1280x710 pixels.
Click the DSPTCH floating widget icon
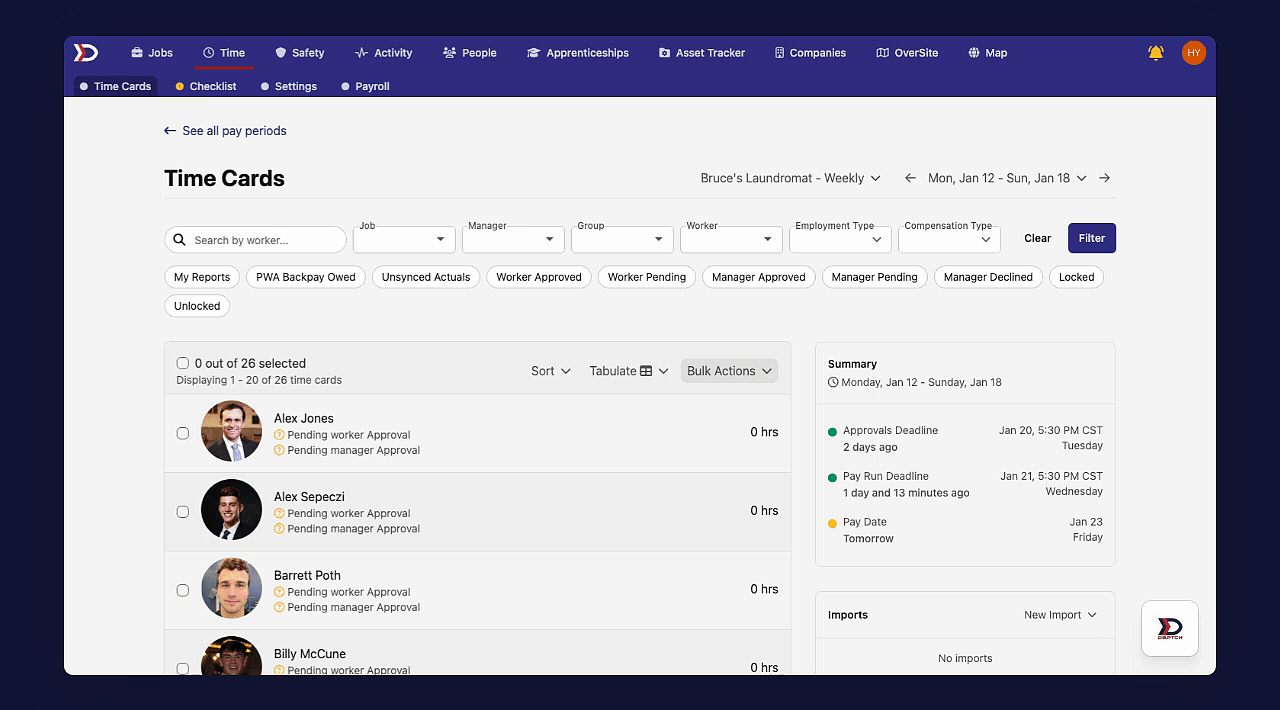[1169, 628]
